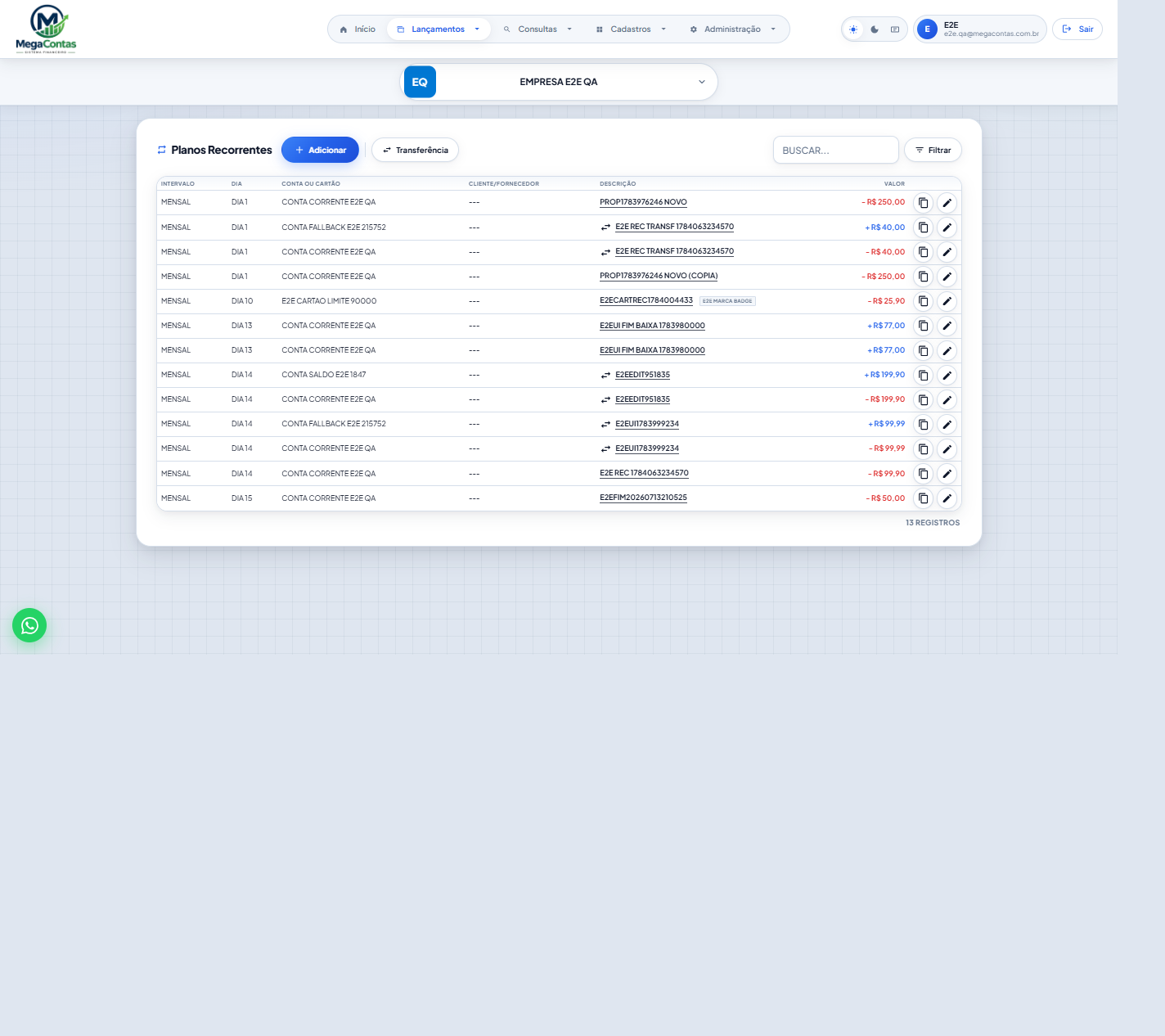Open WhatsApp support chat bubble
1165x1036 pixels.
[x=29, y=625]
